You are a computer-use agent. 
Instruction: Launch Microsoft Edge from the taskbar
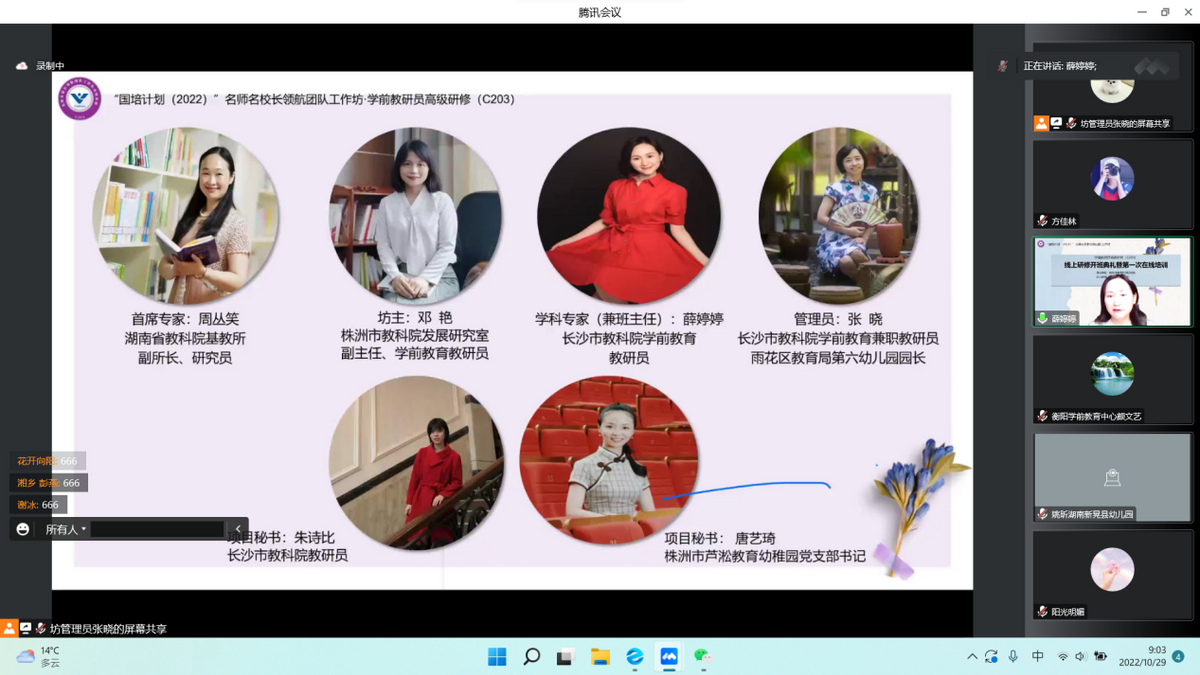[x=635, y=657]
